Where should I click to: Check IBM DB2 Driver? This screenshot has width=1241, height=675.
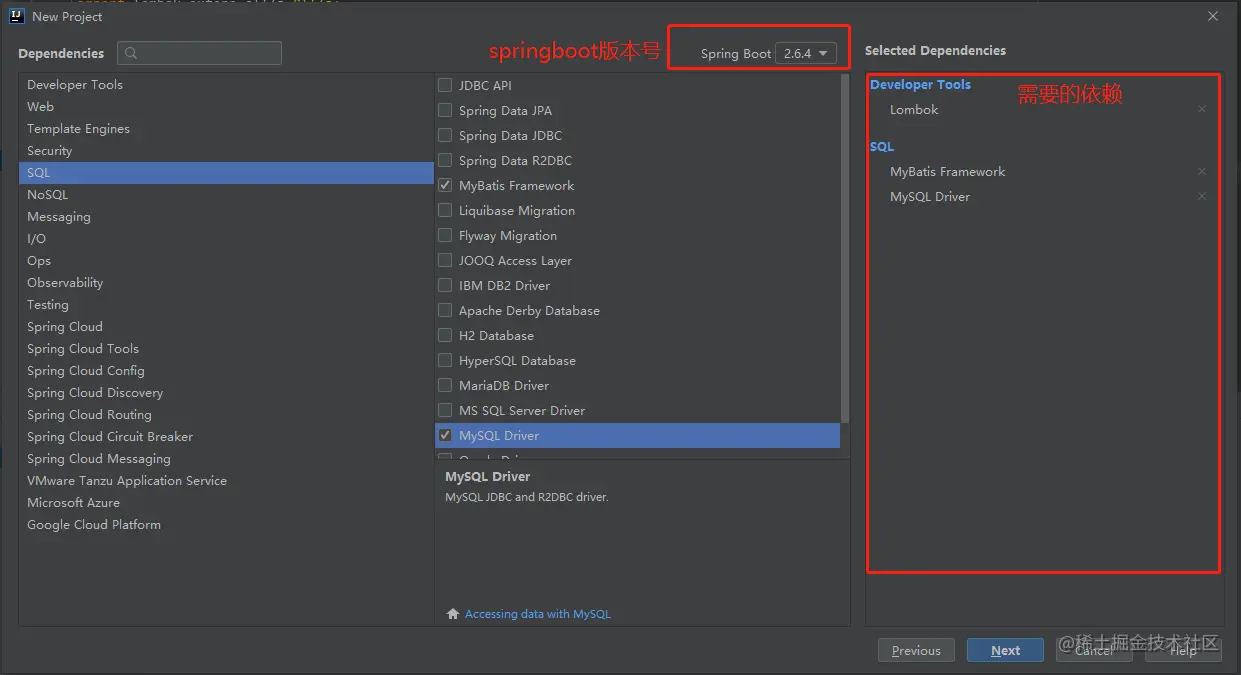[x=445, y=285]
